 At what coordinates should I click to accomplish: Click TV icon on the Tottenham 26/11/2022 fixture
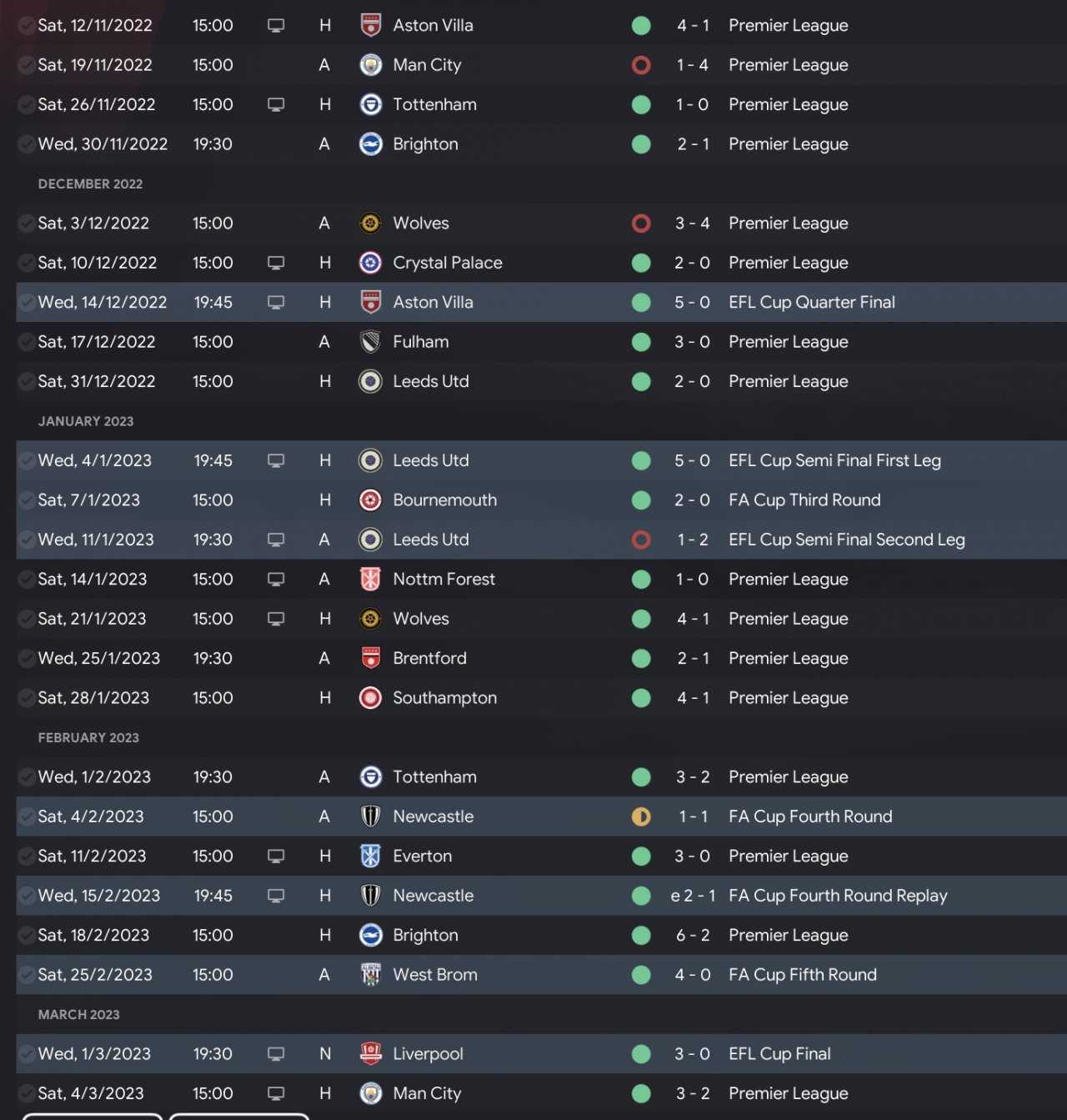pos(276,105)
